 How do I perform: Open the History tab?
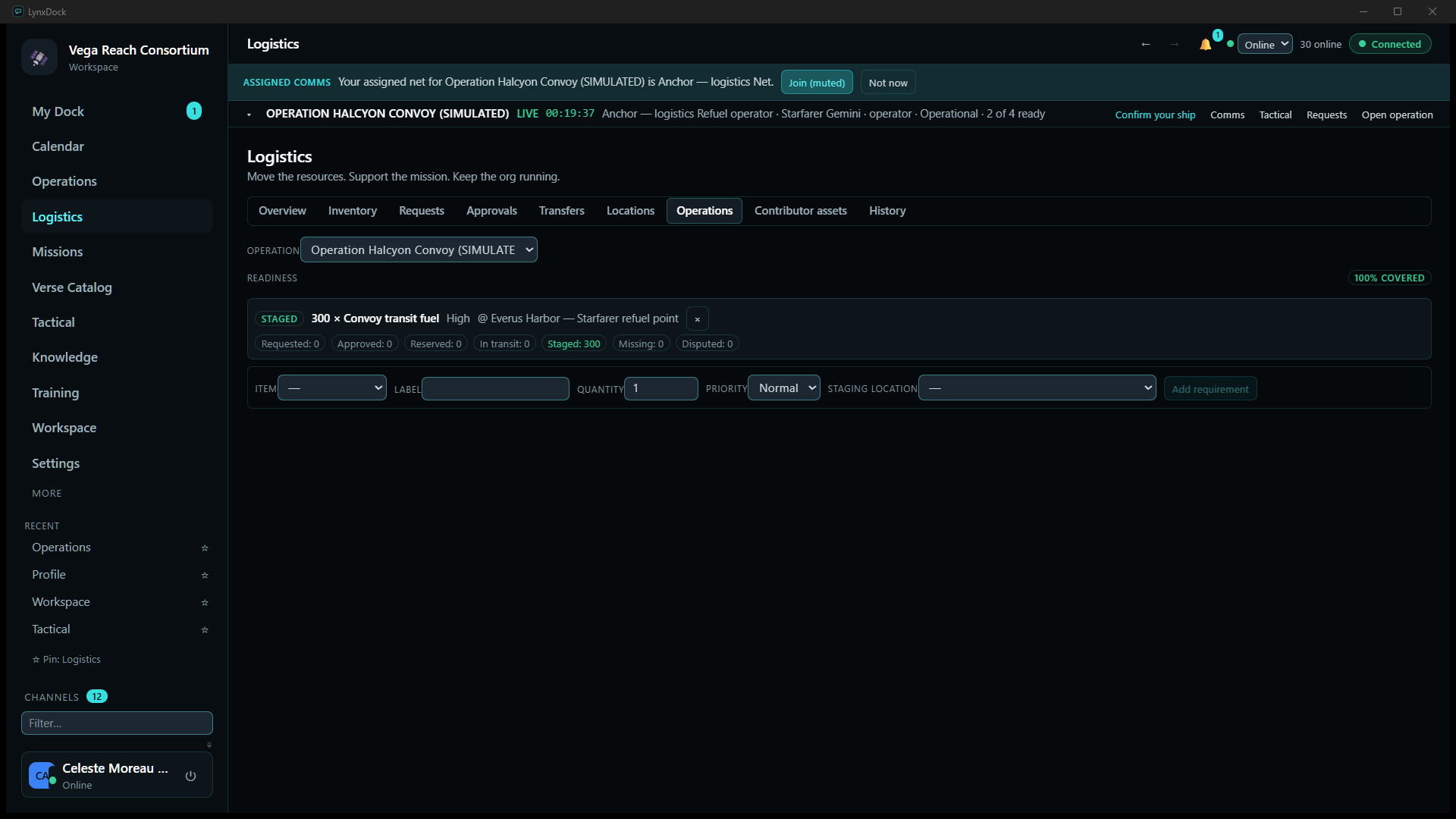(x=887, y=211)
